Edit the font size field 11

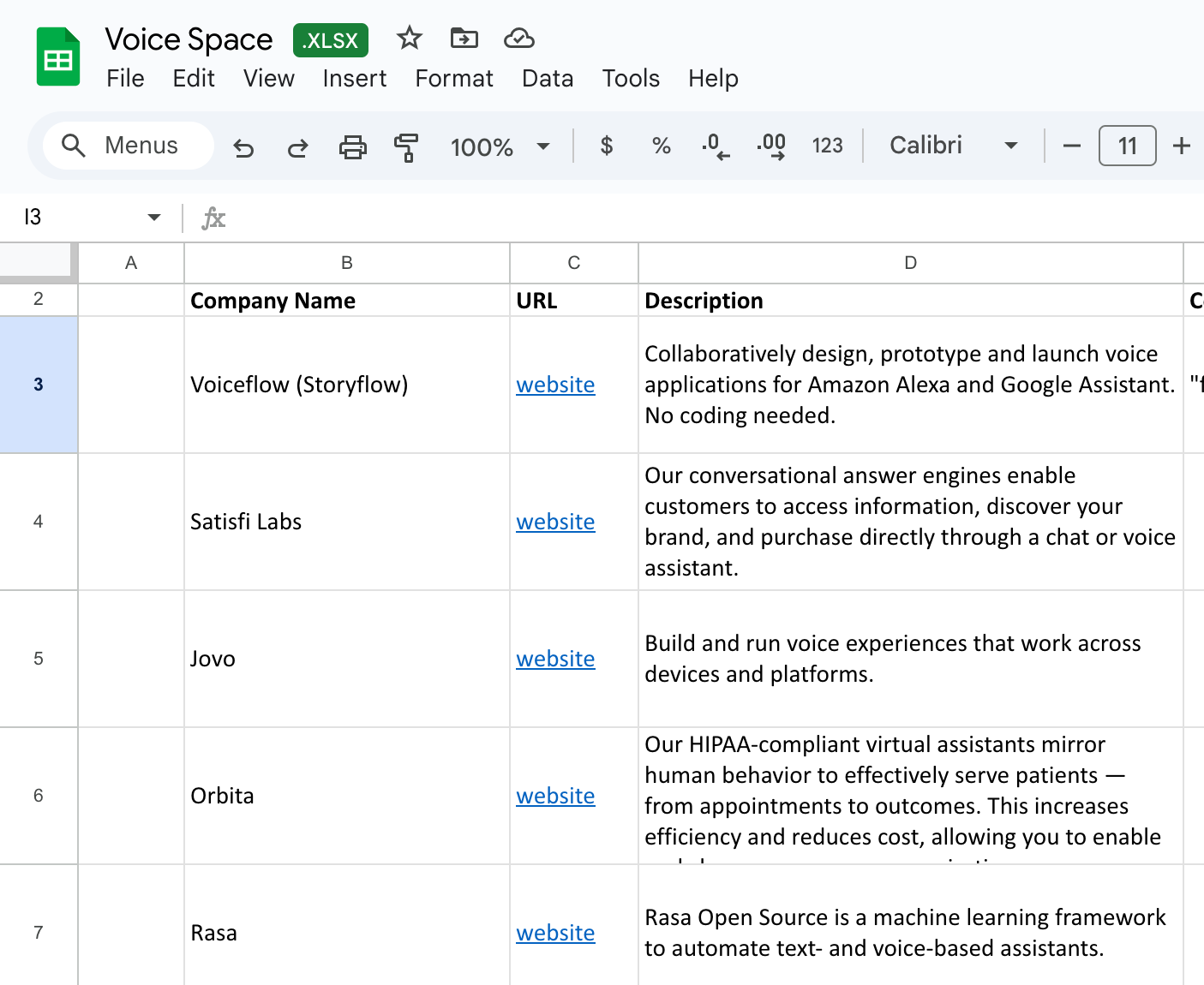(1128, 146)
